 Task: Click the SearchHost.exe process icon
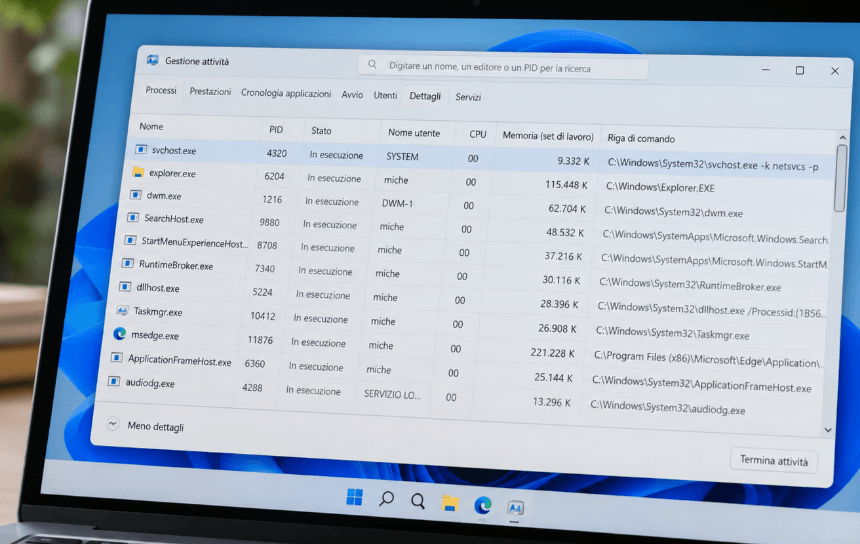pyautogui.click(x=133, y=217)
